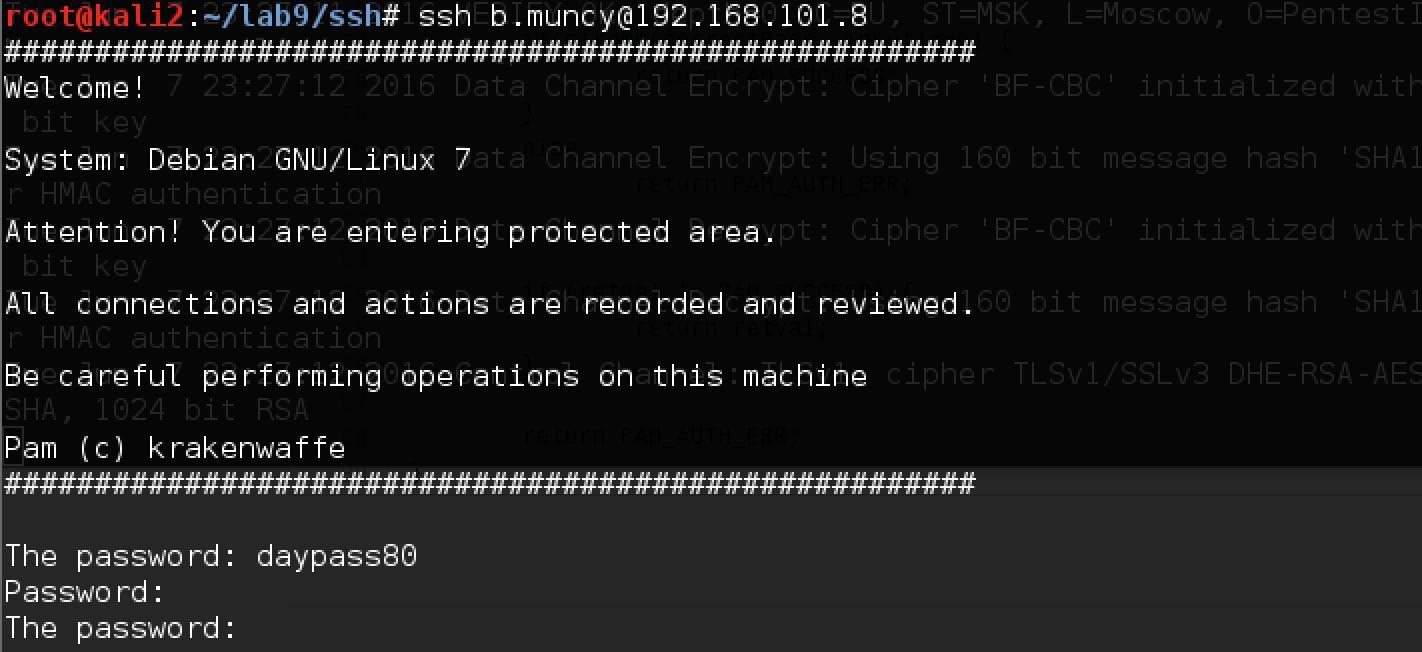Click the word 'ssh' in the command
Image resolution: width=1422 pixels, height=652 pixels.
[444, 16]
